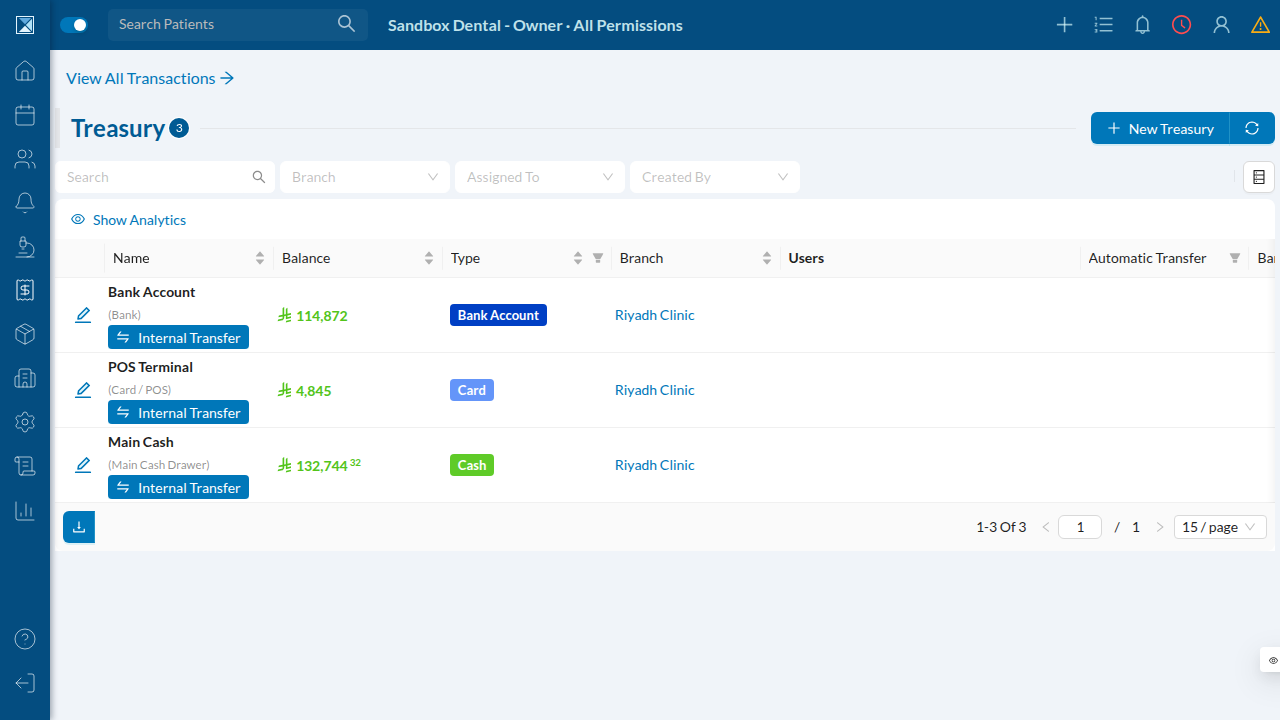Click the plus icon in top bar
Screen dimensions: 1280x720
1065,25
